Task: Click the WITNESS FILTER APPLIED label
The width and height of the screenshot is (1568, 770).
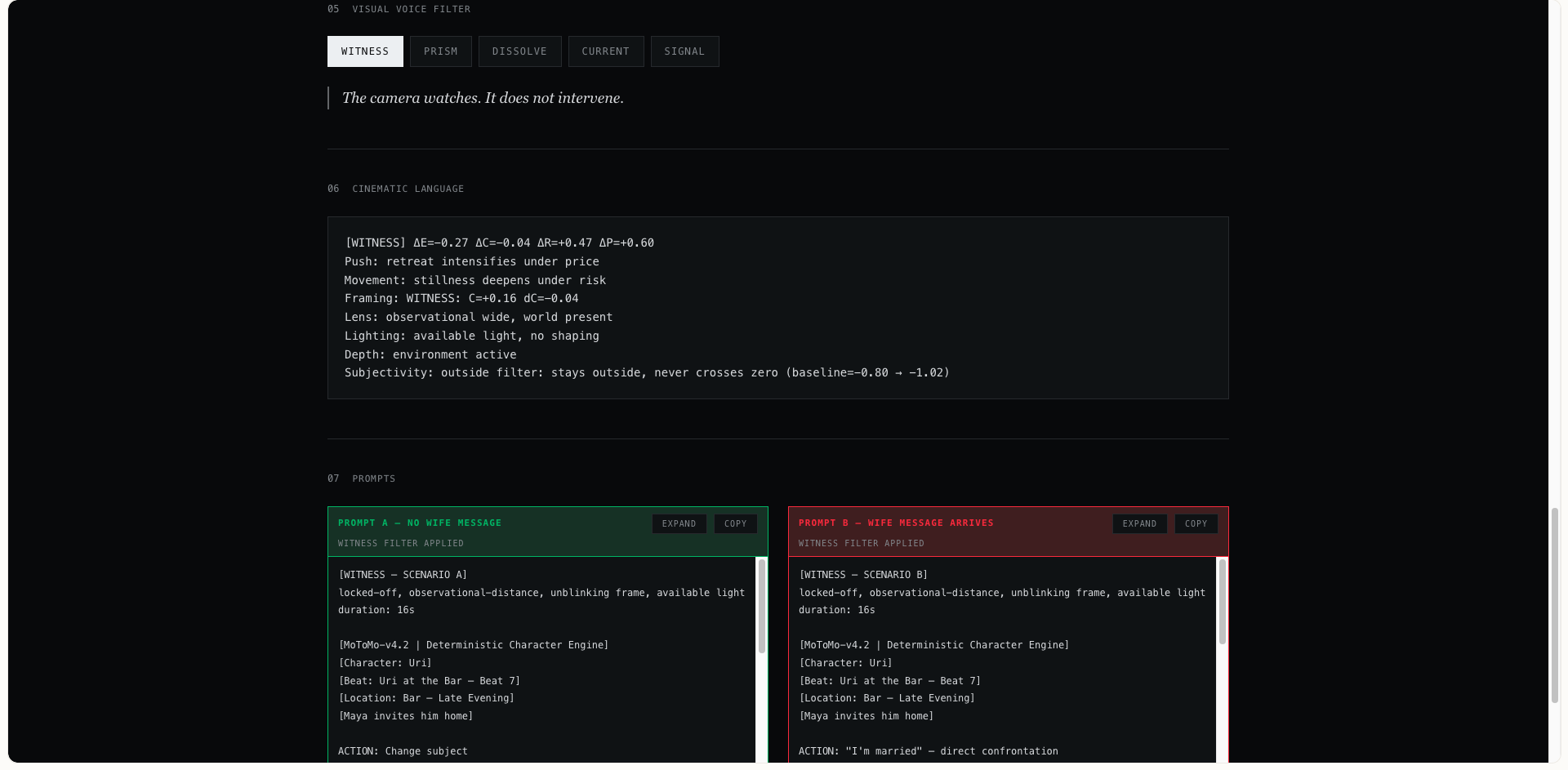Action: click(x=400, y=543)
